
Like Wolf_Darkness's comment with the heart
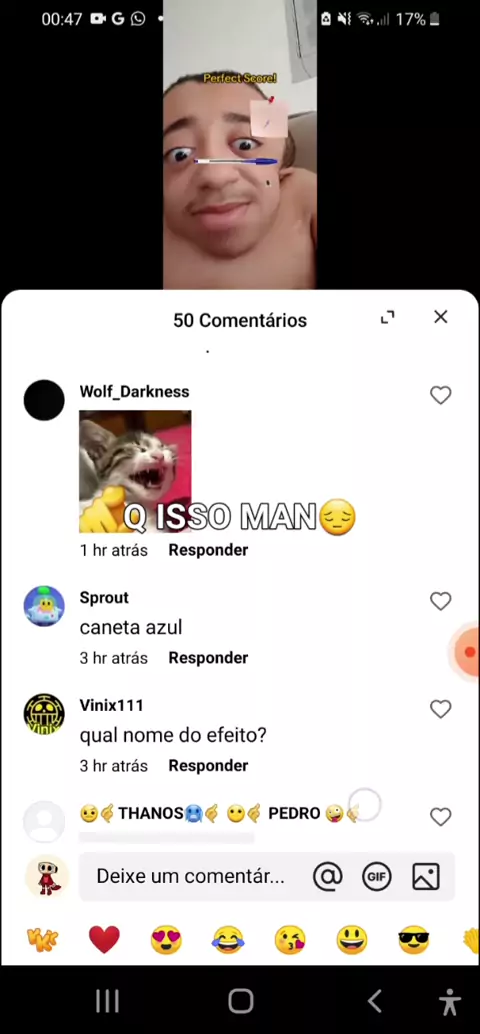(x=440, y=395)
